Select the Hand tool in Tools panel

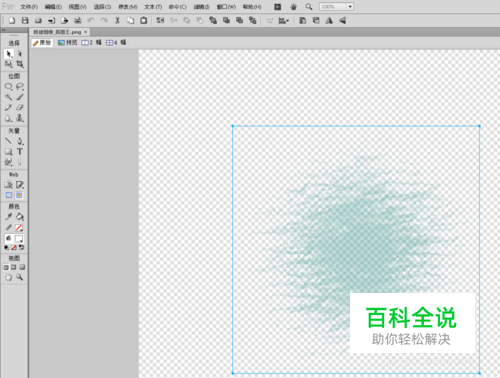click(9, 277)
